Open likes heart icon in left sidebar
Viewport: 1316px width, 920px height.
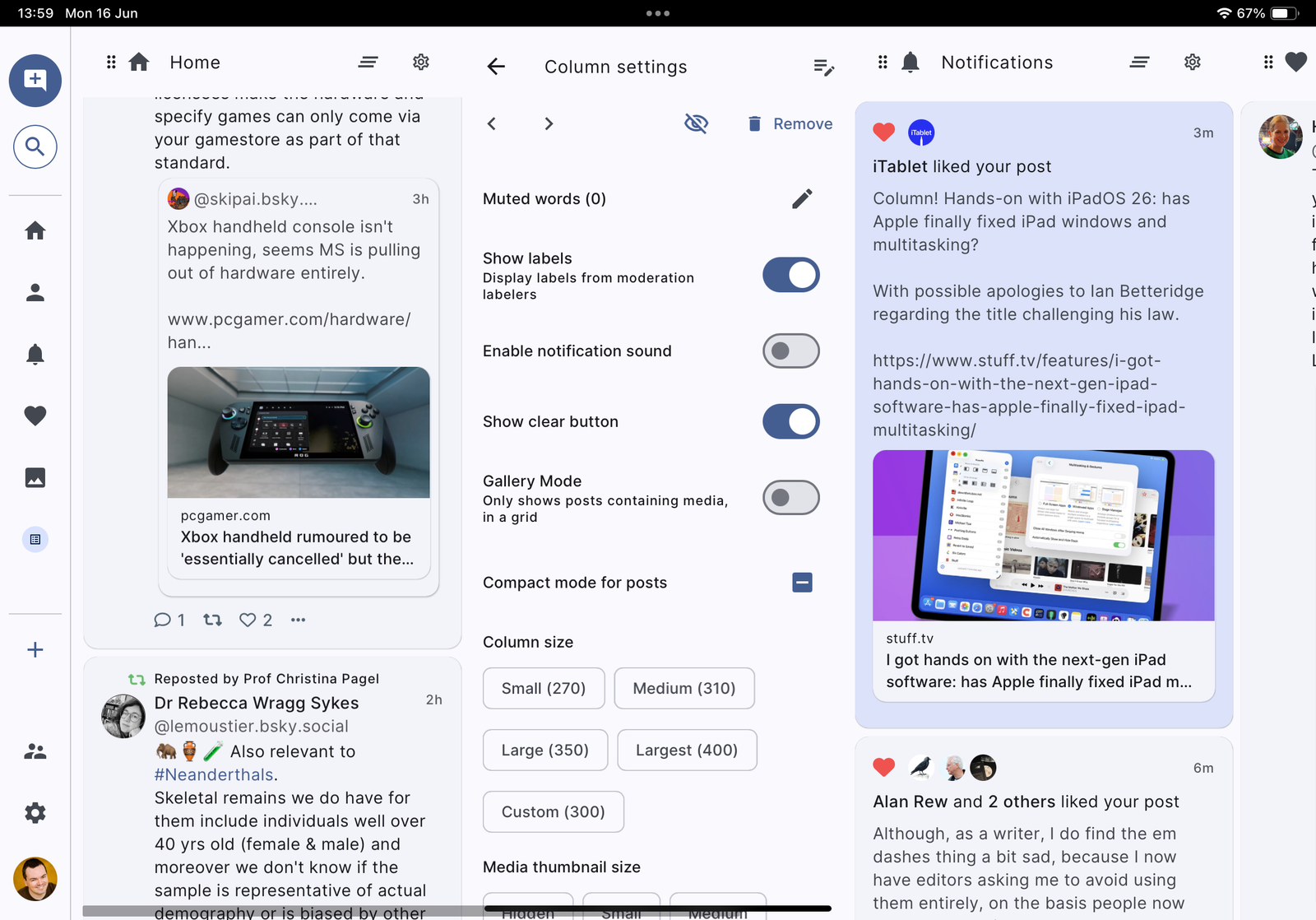[x=35, y=416]
